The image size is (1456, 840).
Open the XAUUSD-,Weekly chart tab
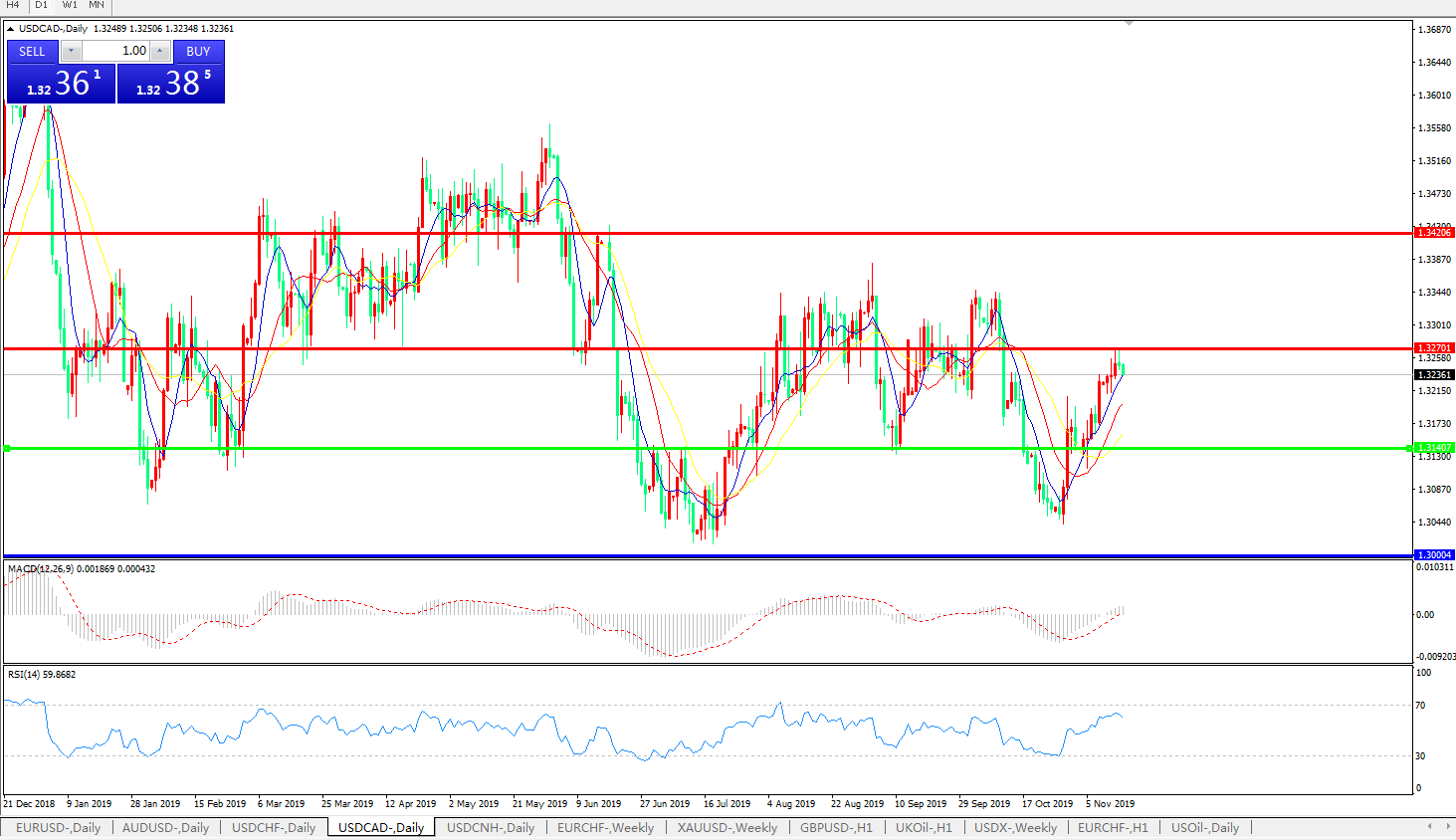(x=727, y=828)
